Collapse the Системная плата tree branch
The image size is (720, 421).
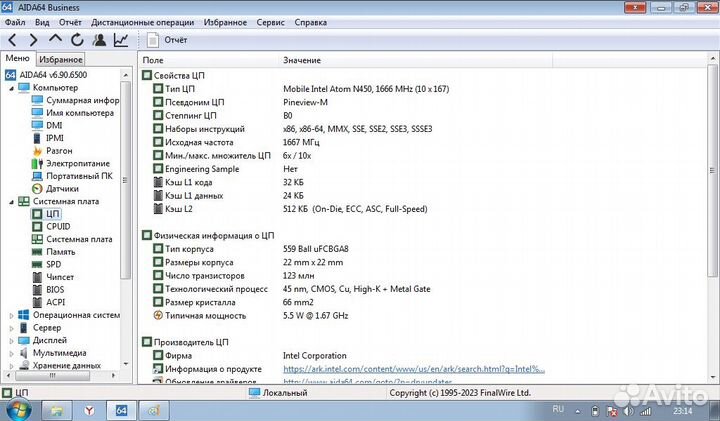click(x=11, y=202)
